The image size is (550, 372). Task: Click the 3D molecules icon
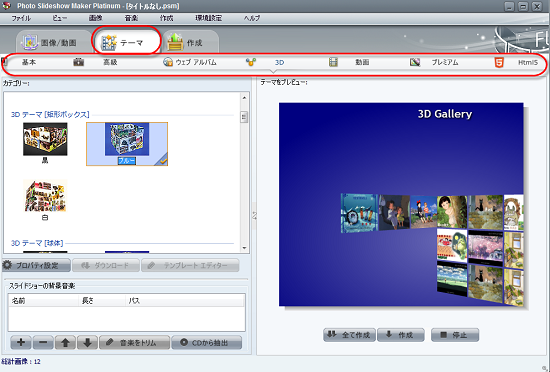coord(251,62)
